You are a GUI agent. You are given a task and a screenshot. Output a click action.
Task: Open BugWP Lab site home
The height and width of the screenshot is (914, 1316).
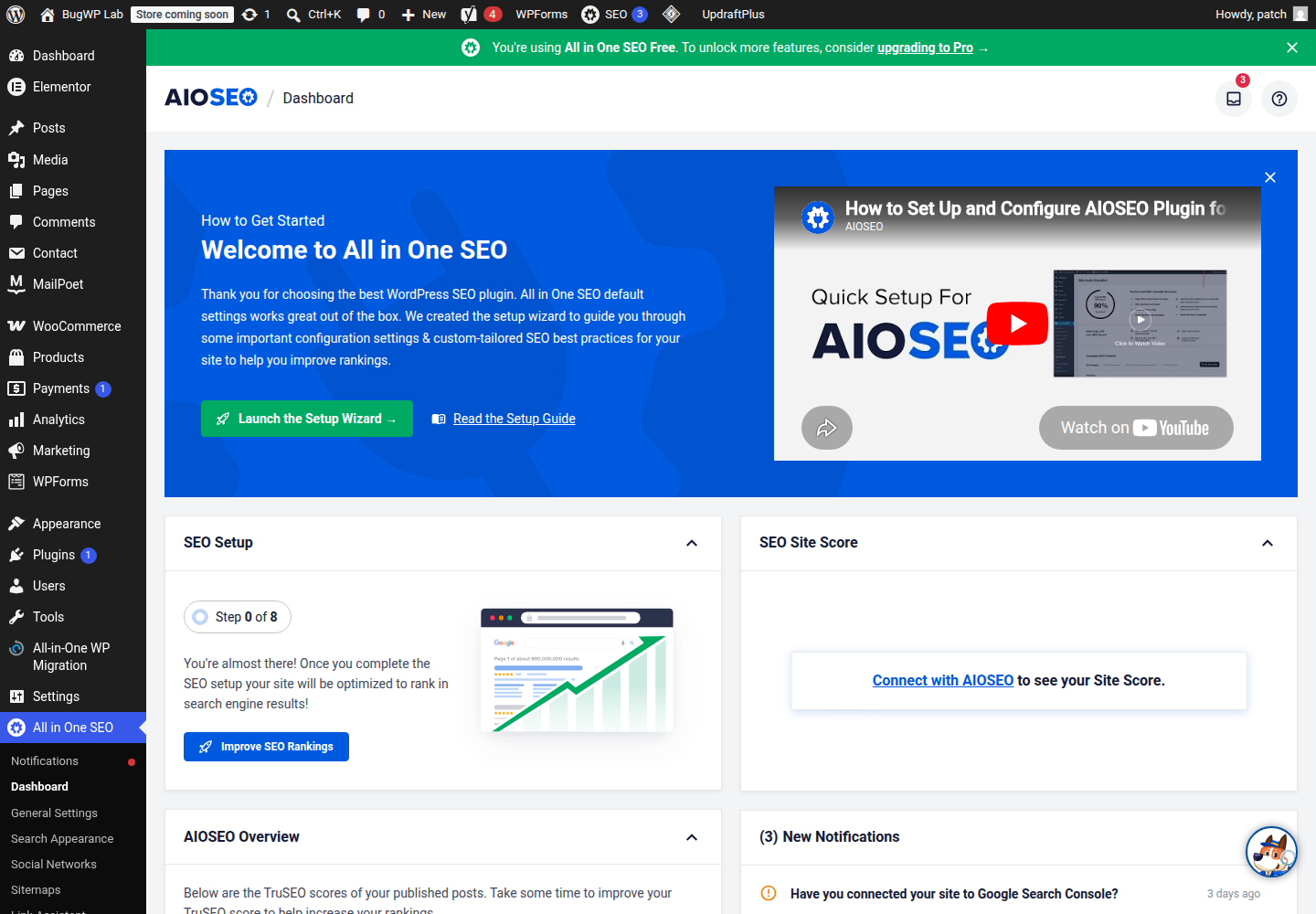point(81,15)
